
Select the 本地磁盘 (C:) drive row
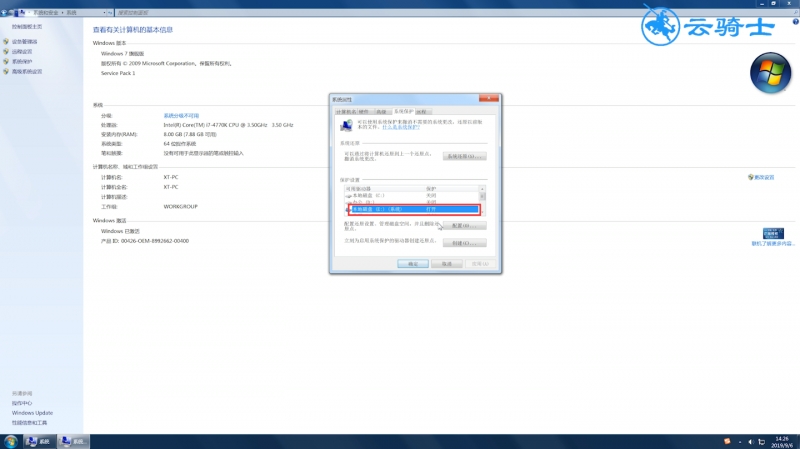(411, 195)
